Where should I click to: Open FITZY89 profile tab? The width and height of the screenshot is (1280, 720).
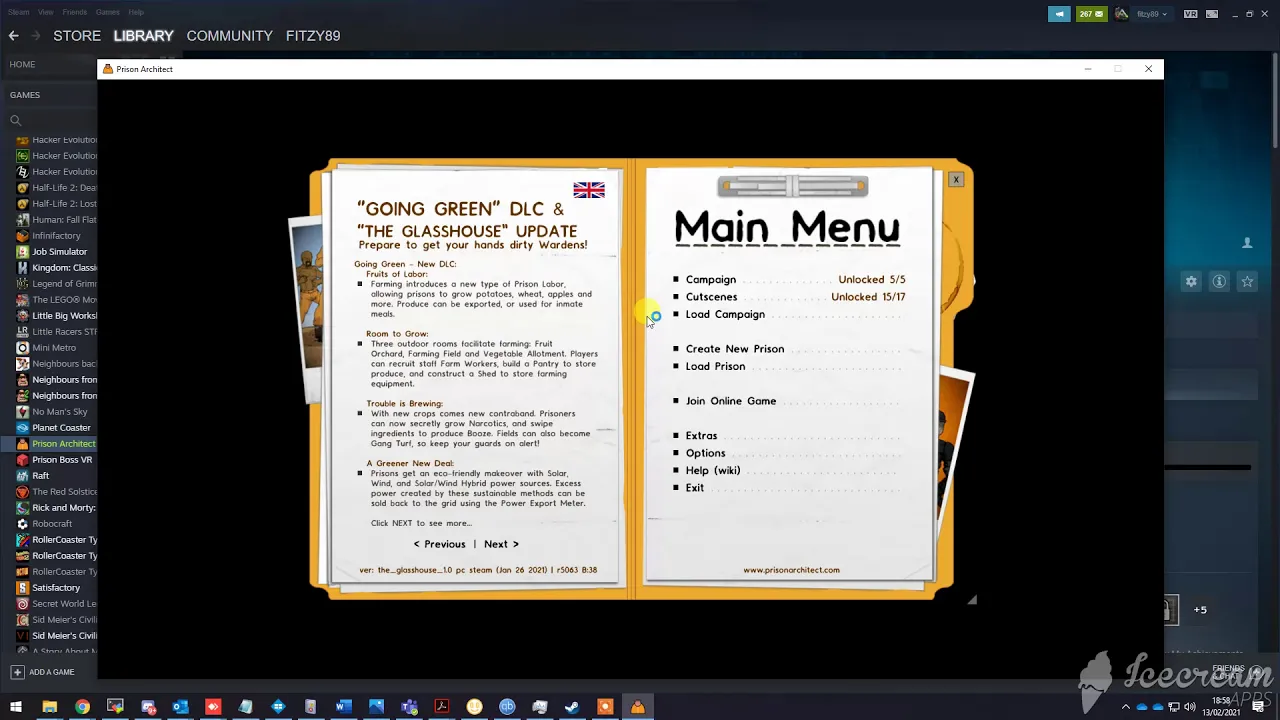pyautogui.click(x=313, y=35)
